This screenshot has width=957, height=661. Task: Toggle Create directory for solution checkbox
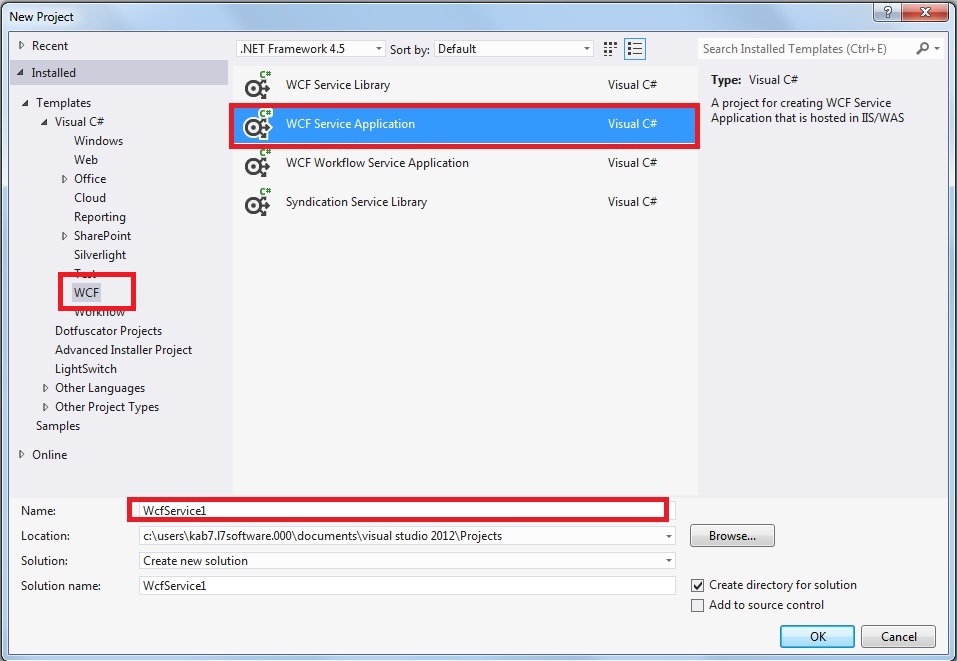pyautogui.click(x=698, y=585)
